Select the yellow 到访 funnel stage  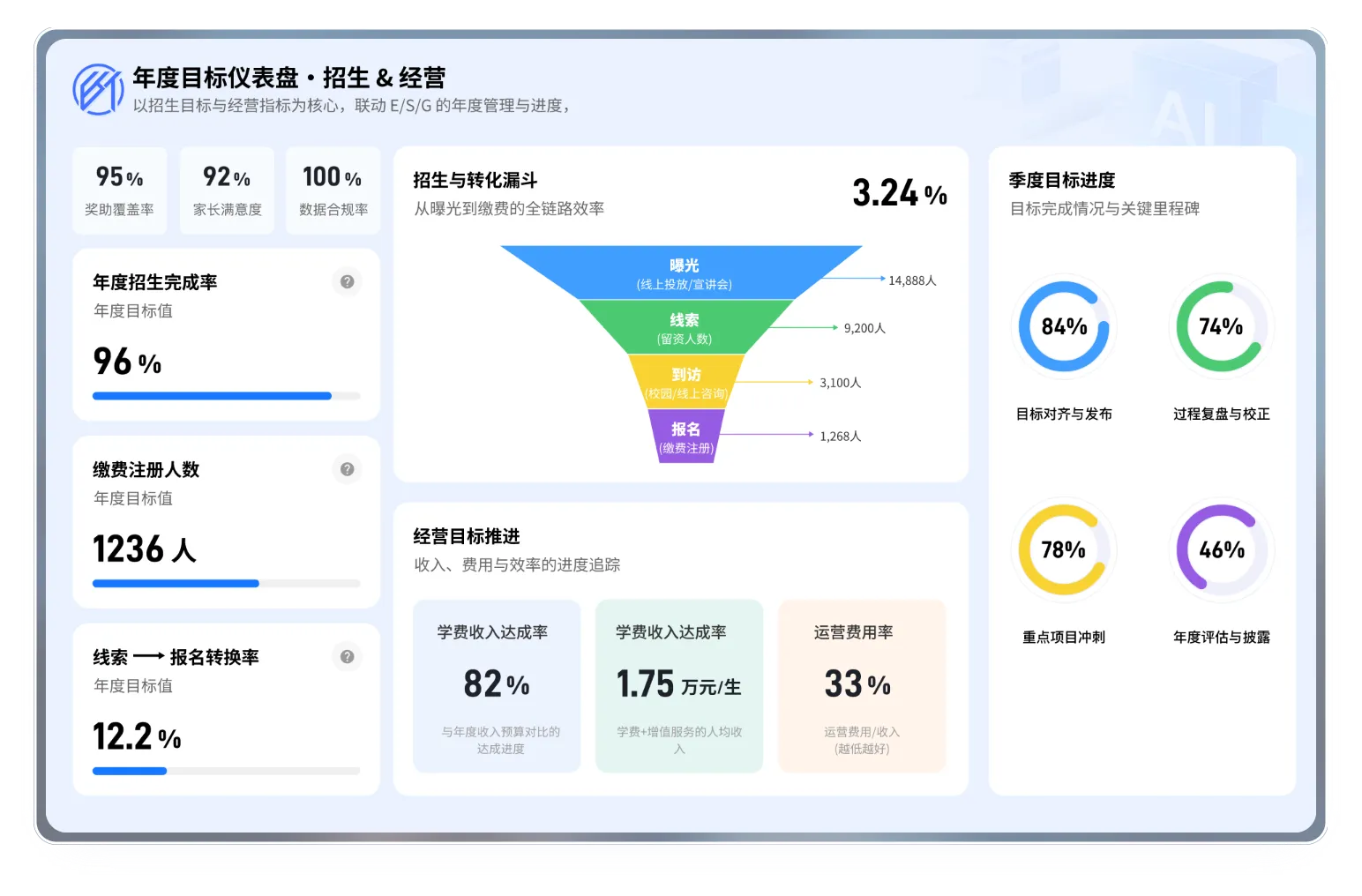pos(685,382)
